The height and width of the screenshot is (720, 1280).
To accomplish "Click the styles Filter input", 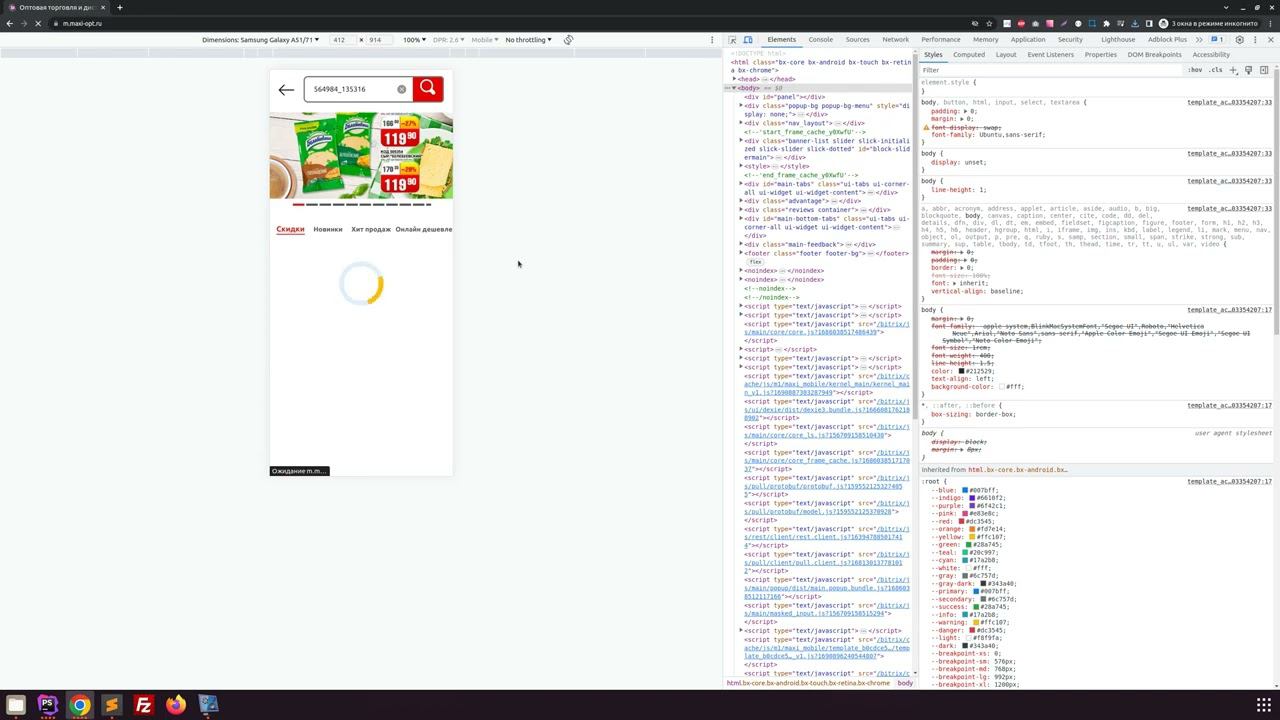I will (1050, 70).
